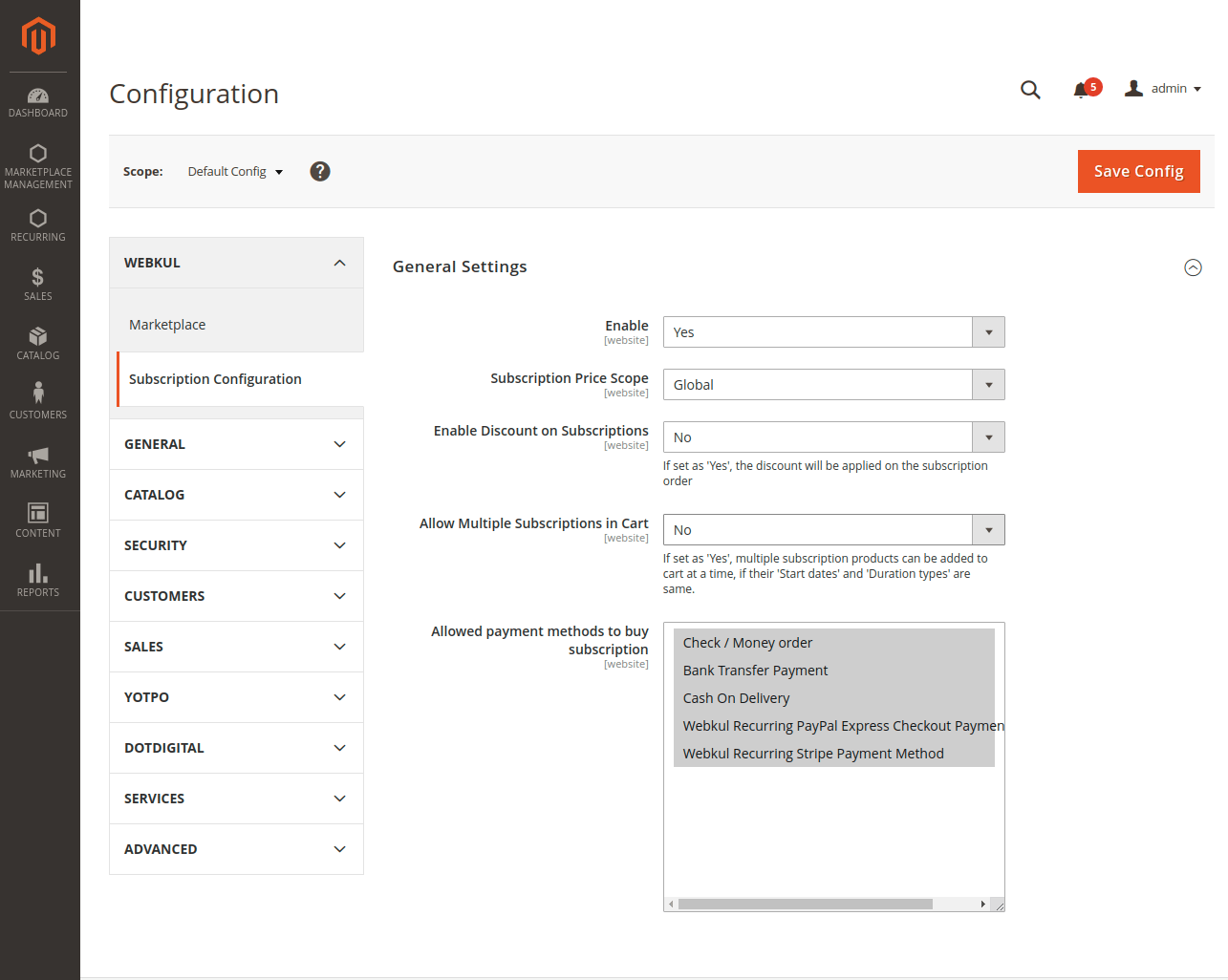Click the payment list horizontal scrollbar thumb

click(x=806, y=904)
